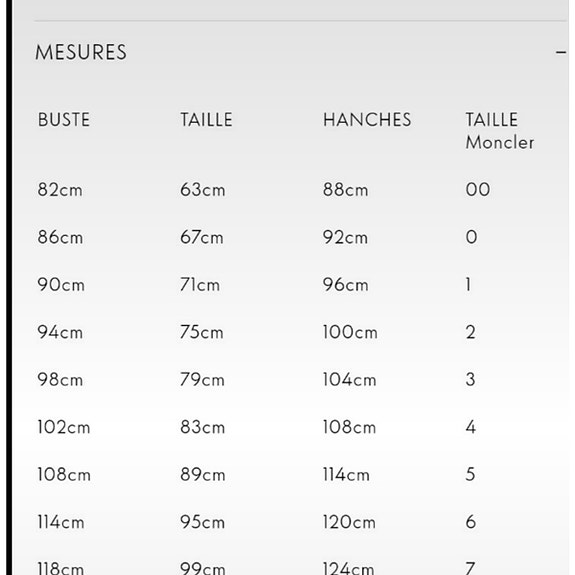575x575 pixels.
Task: Choose Moncler size 0
Action: pyautogui.click(x=471, y=237)
